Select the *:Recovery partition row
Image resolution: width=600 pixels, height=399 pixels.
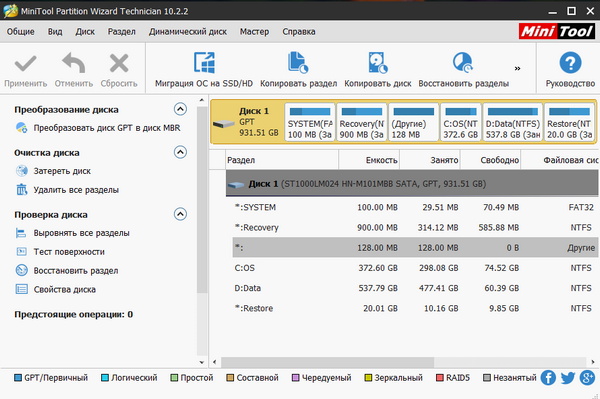(415, 228)
